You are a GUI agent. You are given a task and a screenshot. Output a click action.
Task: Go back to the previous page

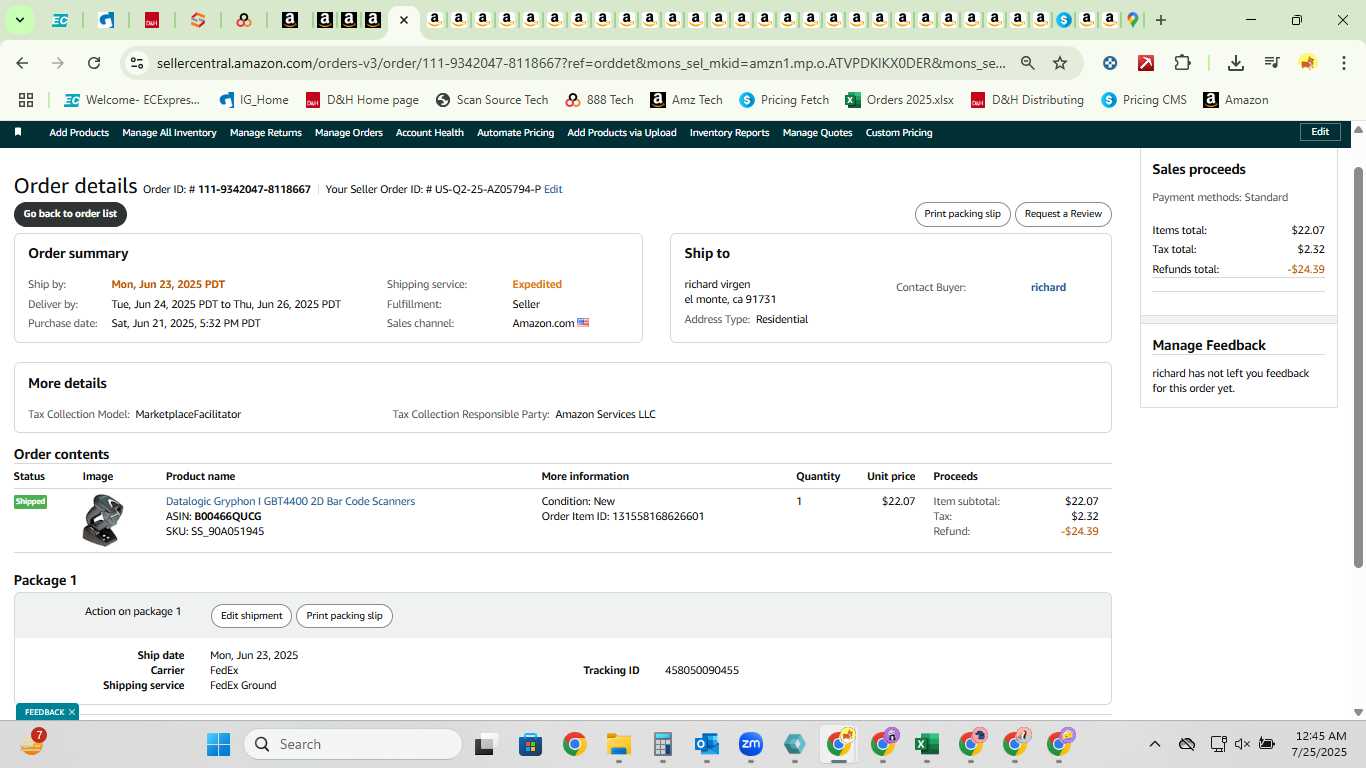(22, 63)
